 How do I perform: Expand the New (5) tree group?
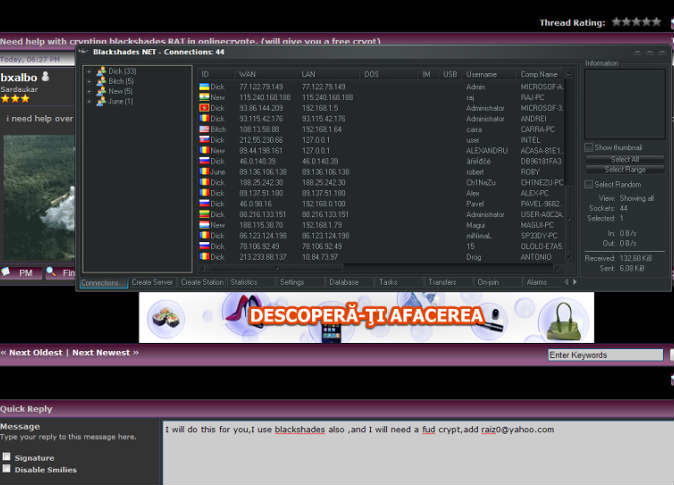(90, 91)
